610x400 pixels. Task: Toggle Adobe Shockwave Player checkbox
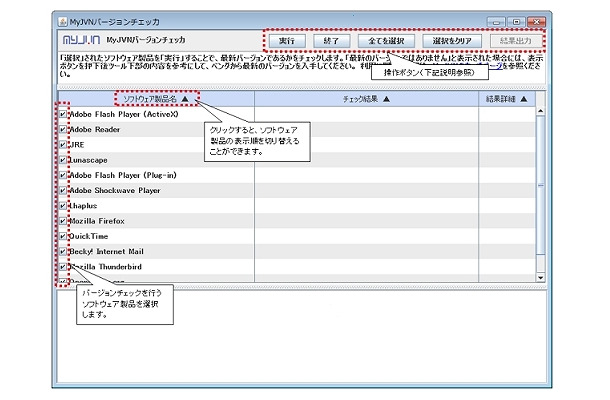[63, 191]
